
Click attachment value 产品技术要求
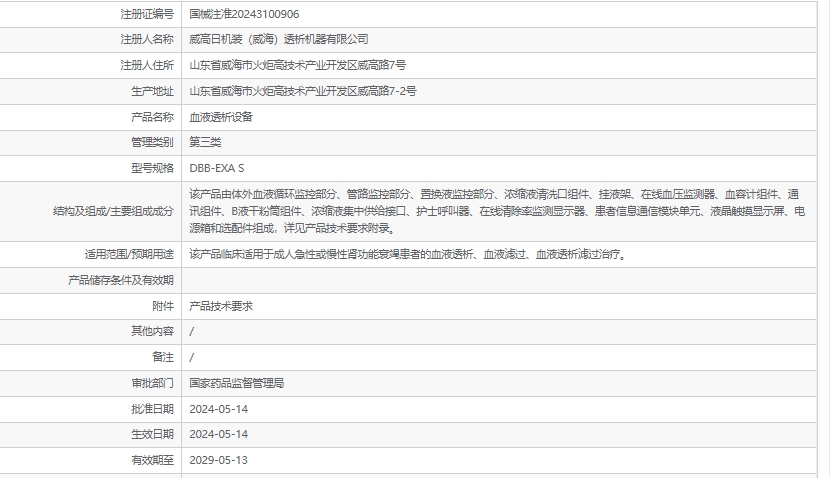(221, 306)
